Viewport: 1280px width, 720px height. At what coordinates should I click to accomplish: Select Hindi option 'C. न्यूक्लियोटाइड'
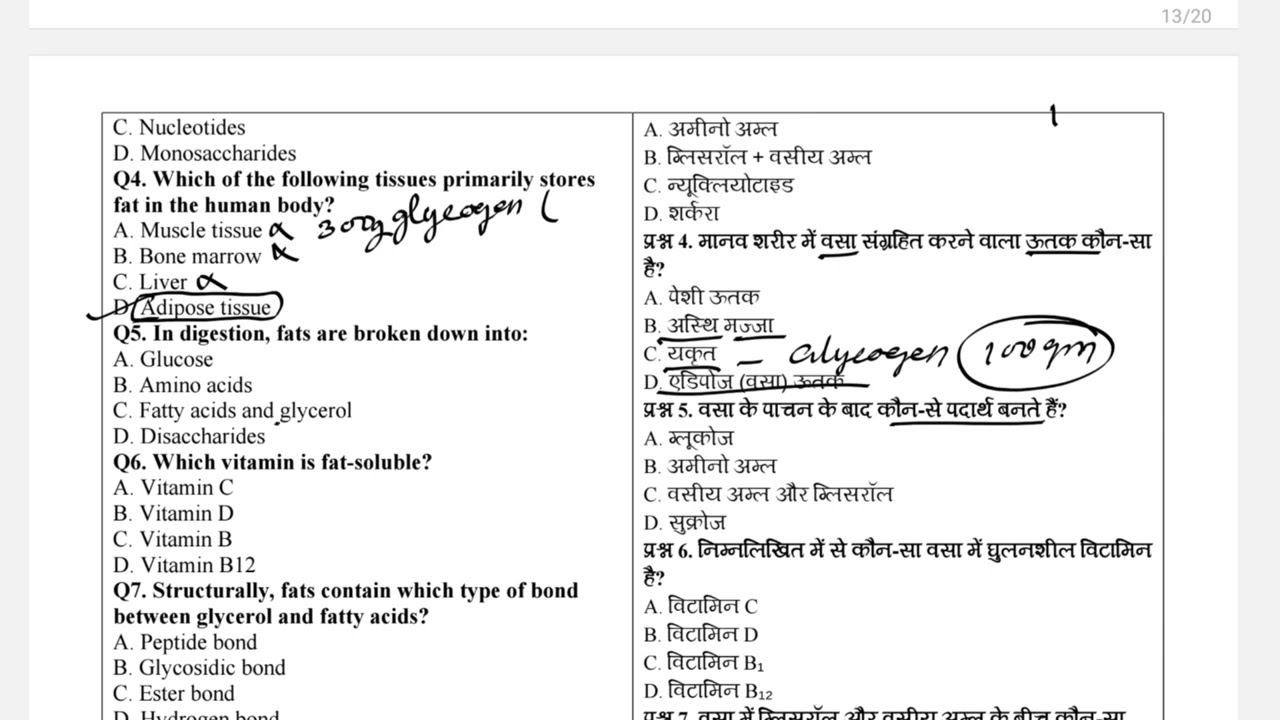tap(718, 185)
